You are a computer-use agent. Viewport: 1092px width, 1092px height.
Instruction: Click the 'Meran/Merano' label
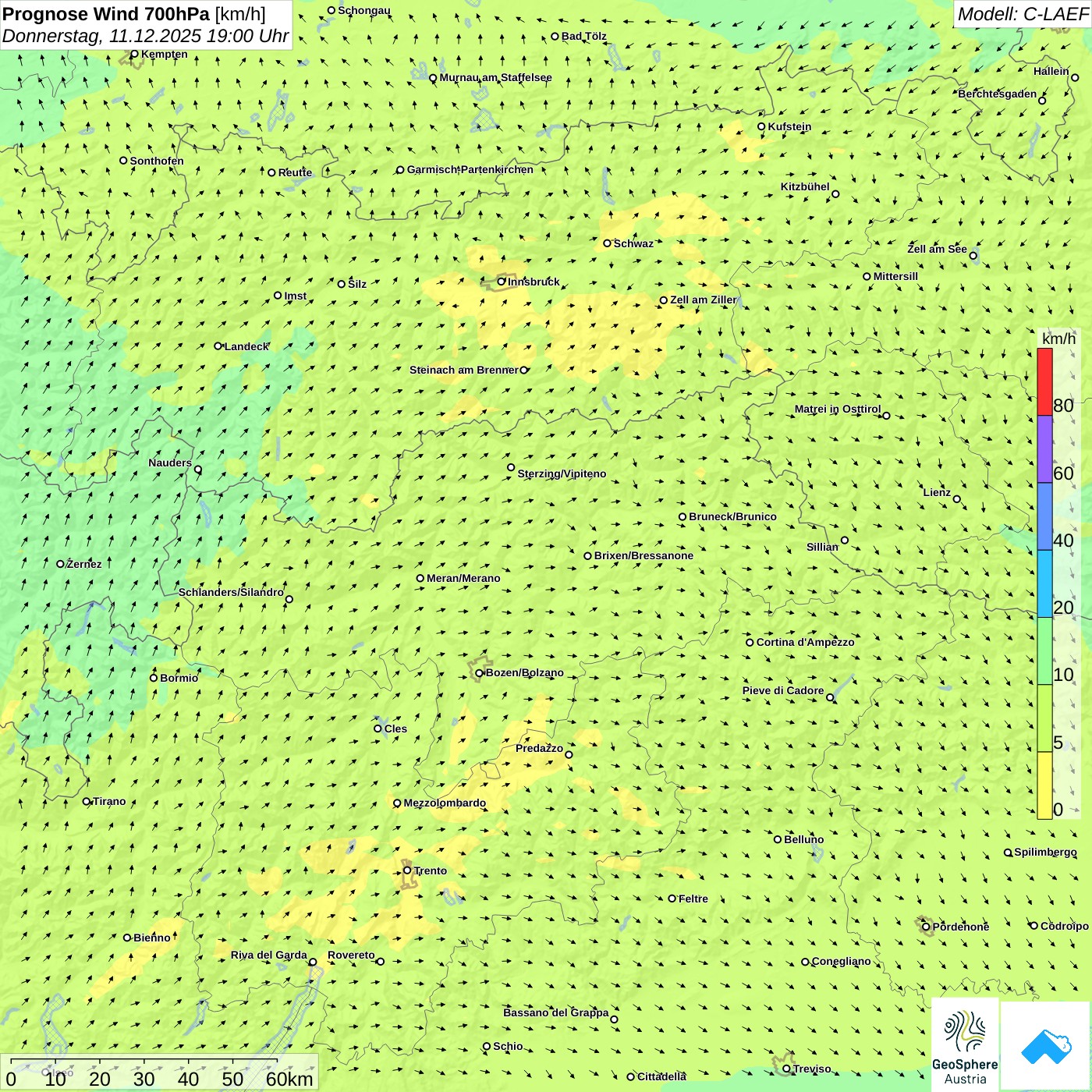click(463, 578)
